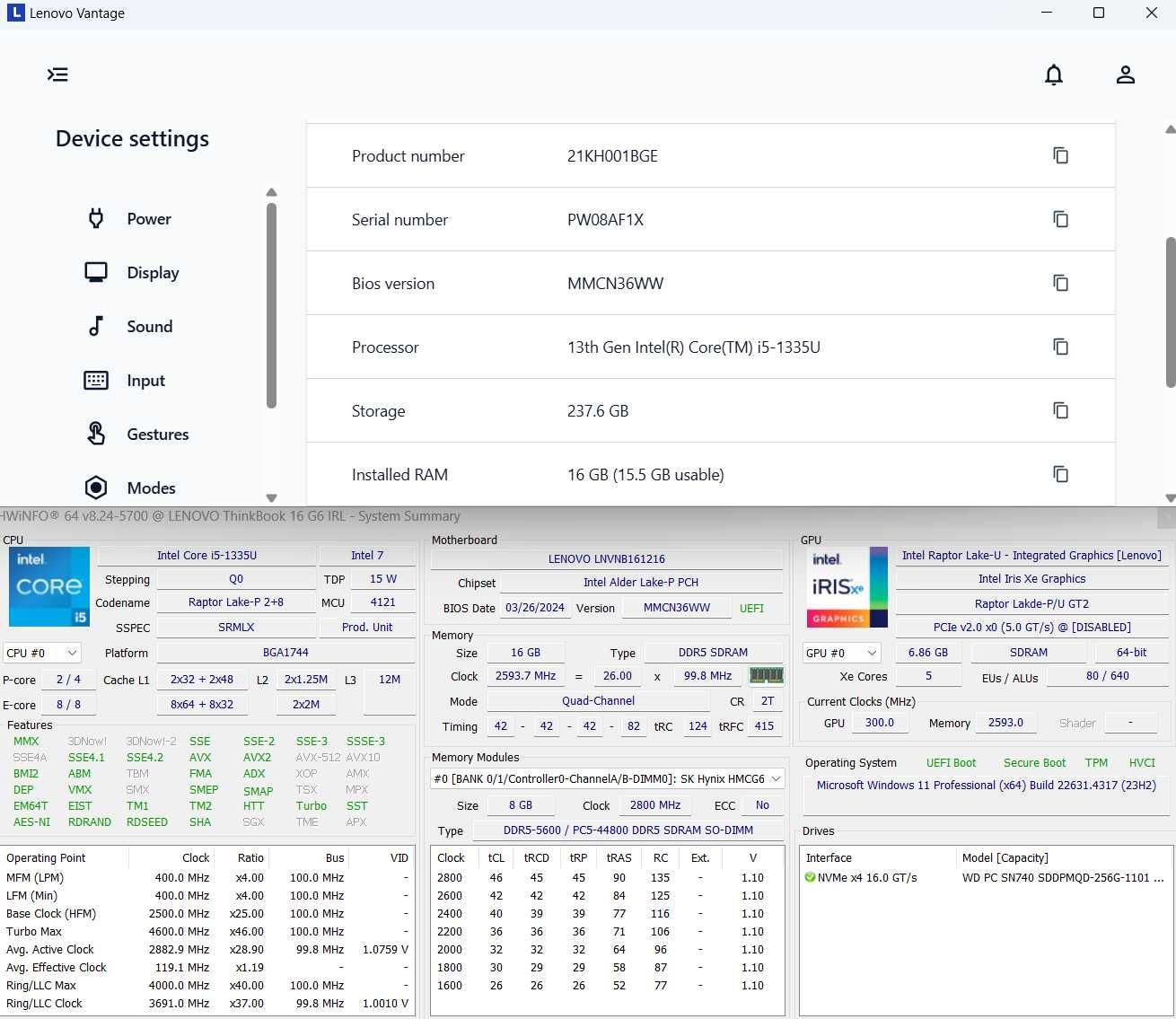Click the HVCI status label
Image resolution: width=1176 pixels, height=1019 pixels.
tap(1142, 762)
